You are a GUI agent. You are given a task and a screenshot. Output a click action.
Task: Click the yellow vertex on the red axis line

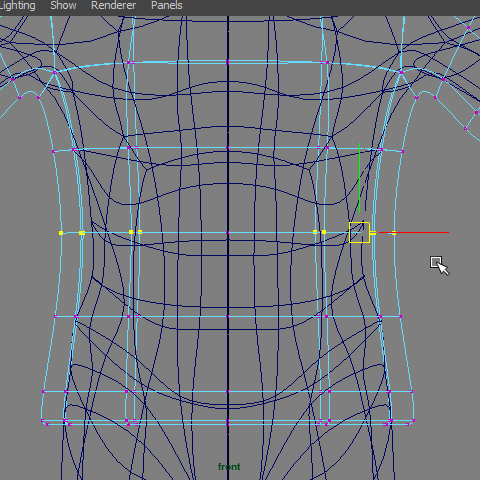394,233
